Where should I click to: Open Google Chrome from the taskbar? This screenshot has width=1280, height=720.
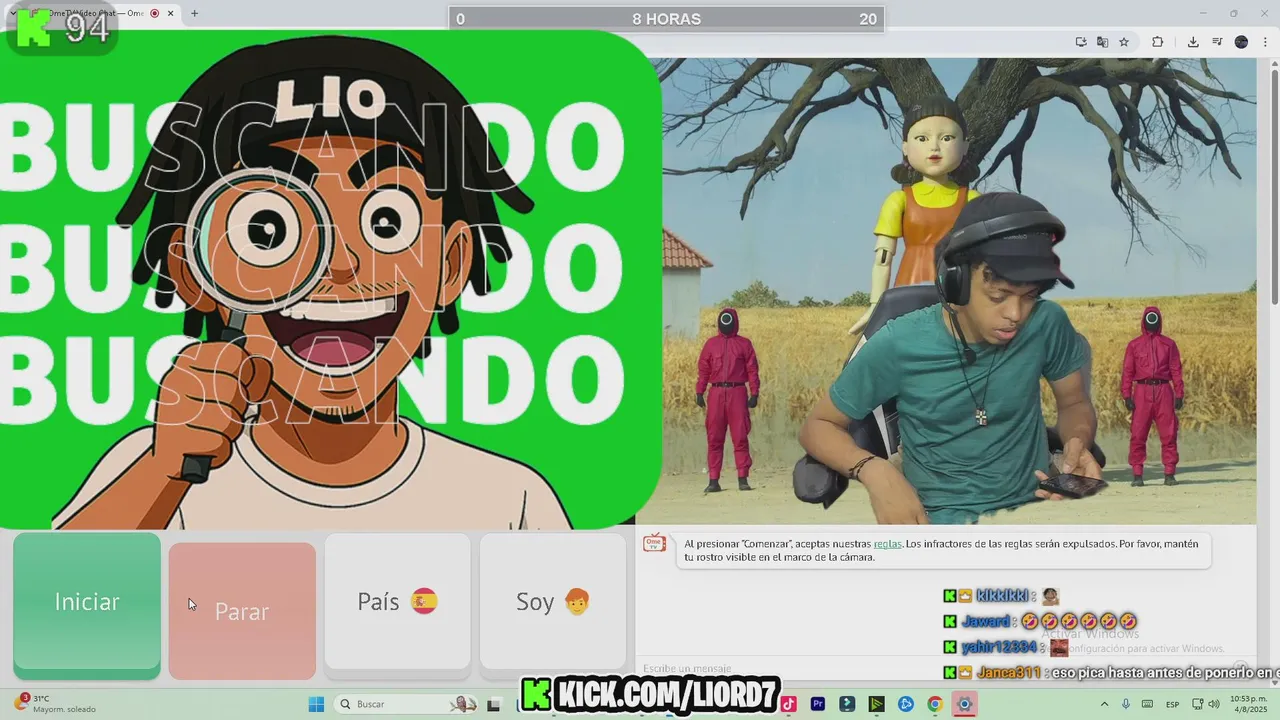[934, 704]
